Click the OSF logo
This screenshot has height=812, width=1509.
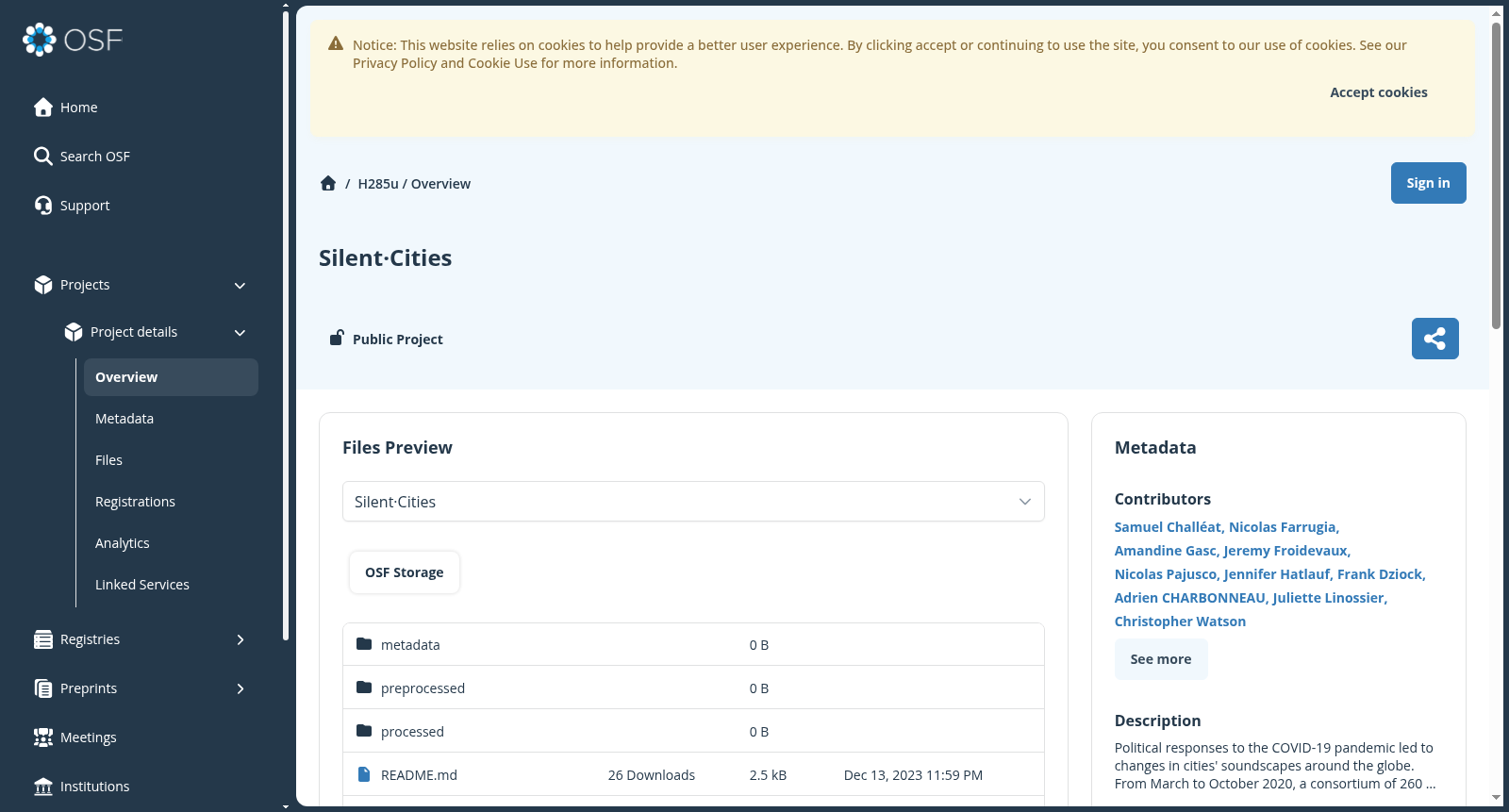pos(73,40)
